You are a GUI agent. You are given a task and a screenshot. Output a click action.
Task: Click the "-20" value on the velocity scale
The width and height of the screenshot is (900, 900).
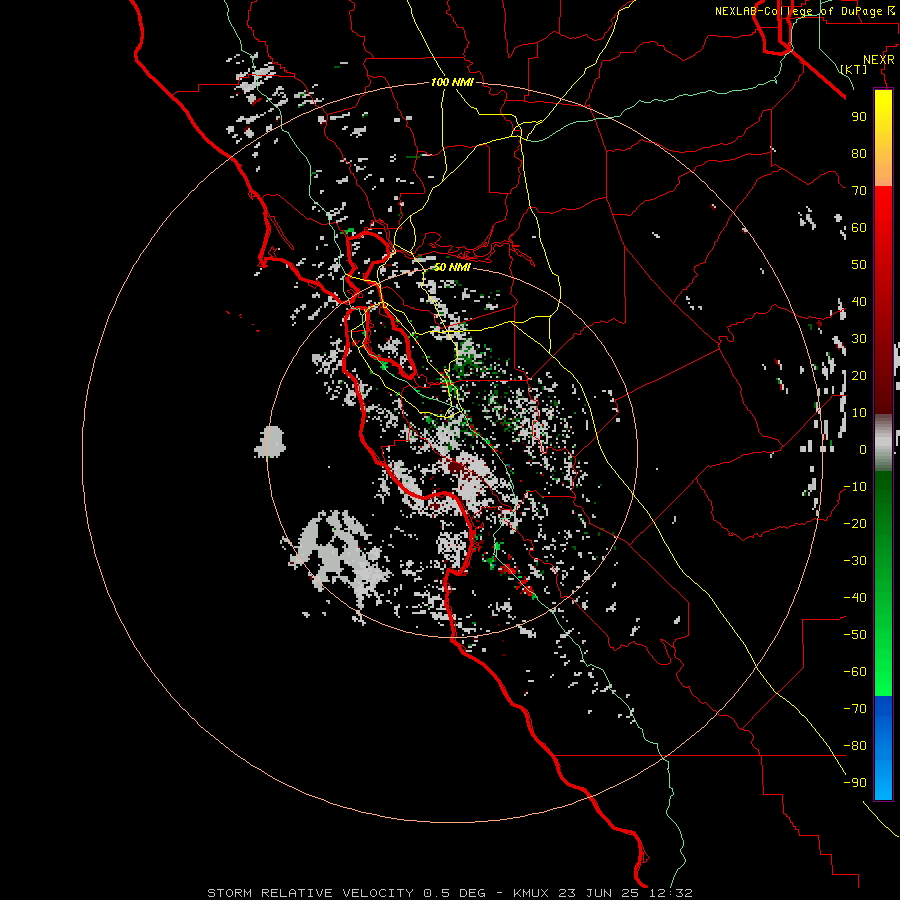[855, 524]
